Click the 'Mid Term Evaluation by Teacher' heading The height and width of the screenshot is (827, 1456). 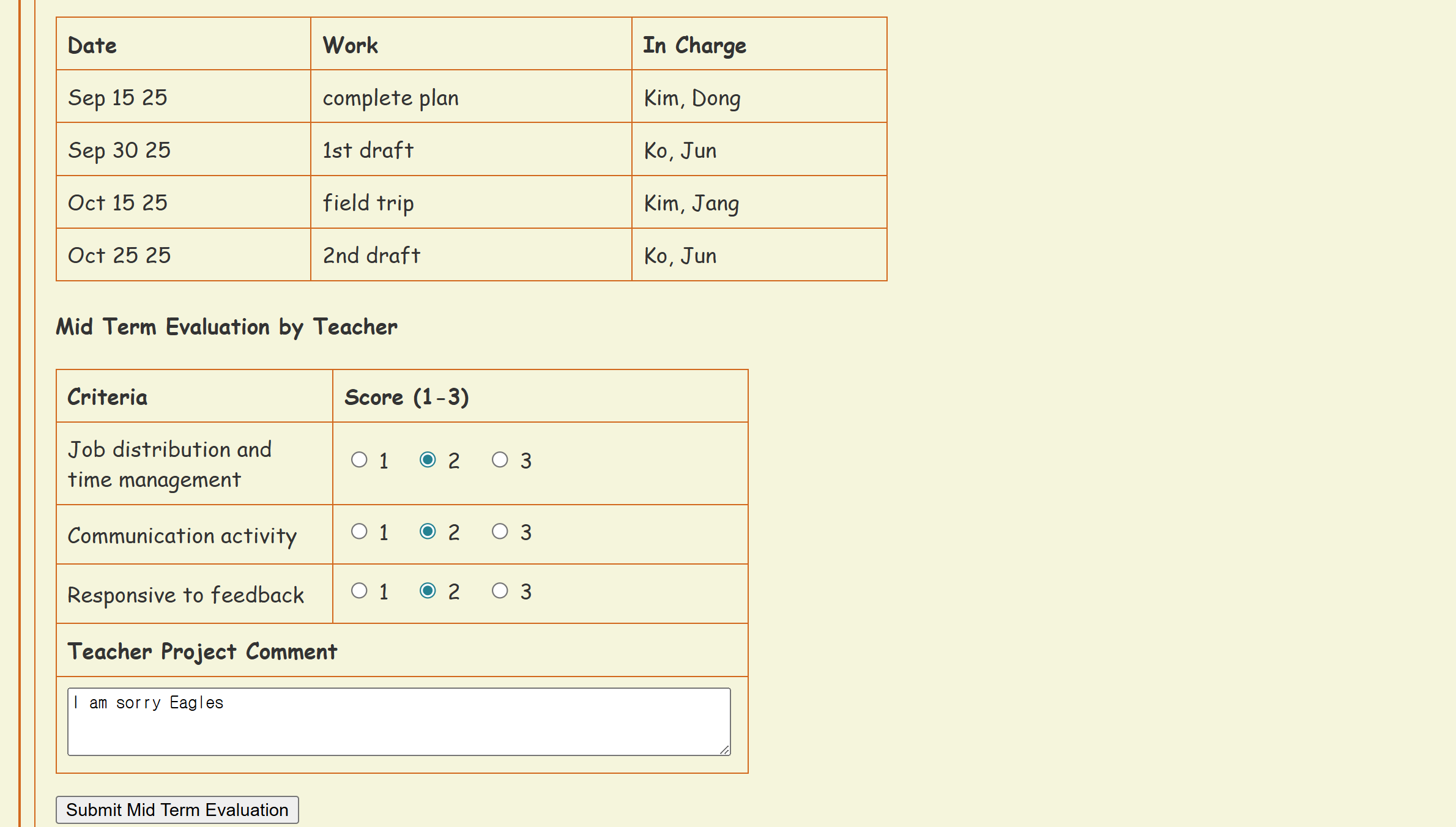coord(226,327)
